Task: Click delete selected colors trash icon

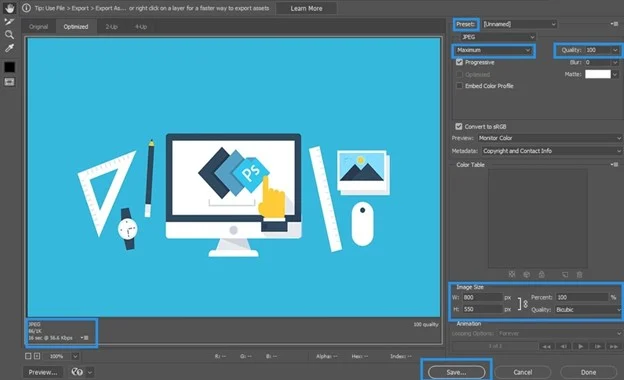Action: click(x=579, y=275)
